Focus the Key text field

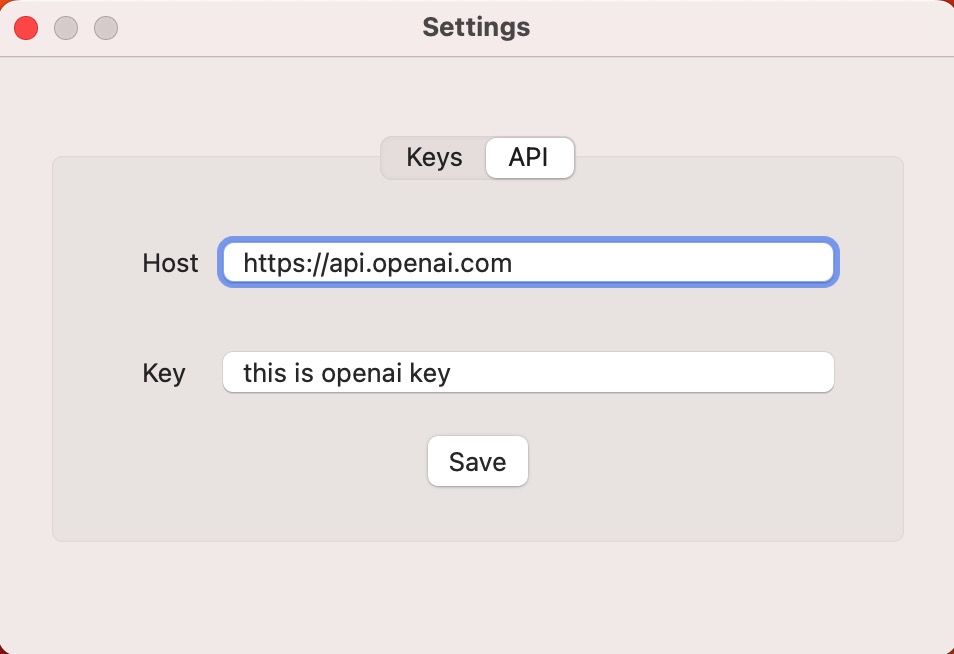tap(528, 372)
